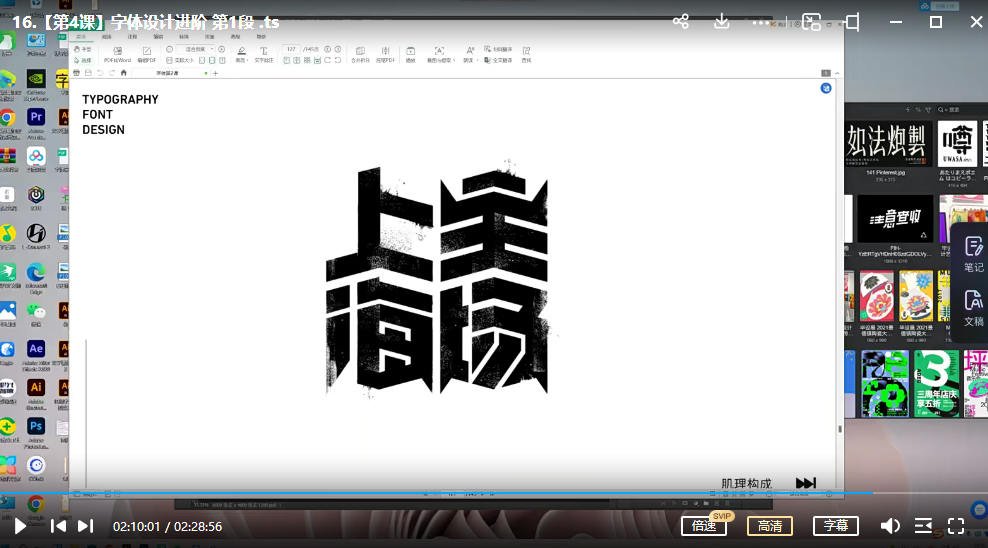Play the paused video
Viewport: 988px width, 548px height.
click(x=20, y=526)
